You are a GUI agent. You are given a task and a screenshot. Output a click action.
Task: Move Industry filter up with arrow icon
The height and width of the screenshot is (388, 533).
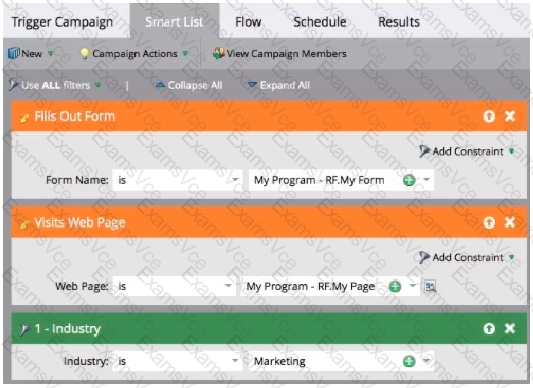[x=489, y=328]
